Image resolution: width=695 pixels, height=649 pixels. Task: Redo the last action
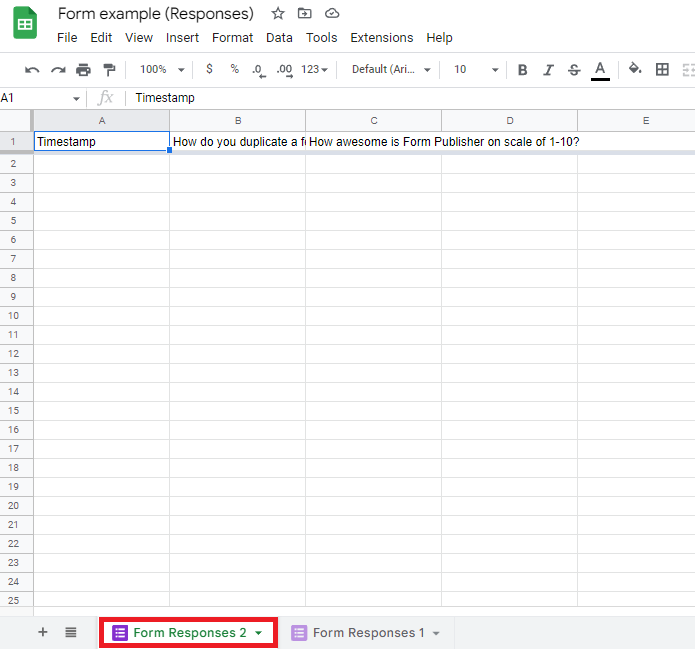click(58, 70)
